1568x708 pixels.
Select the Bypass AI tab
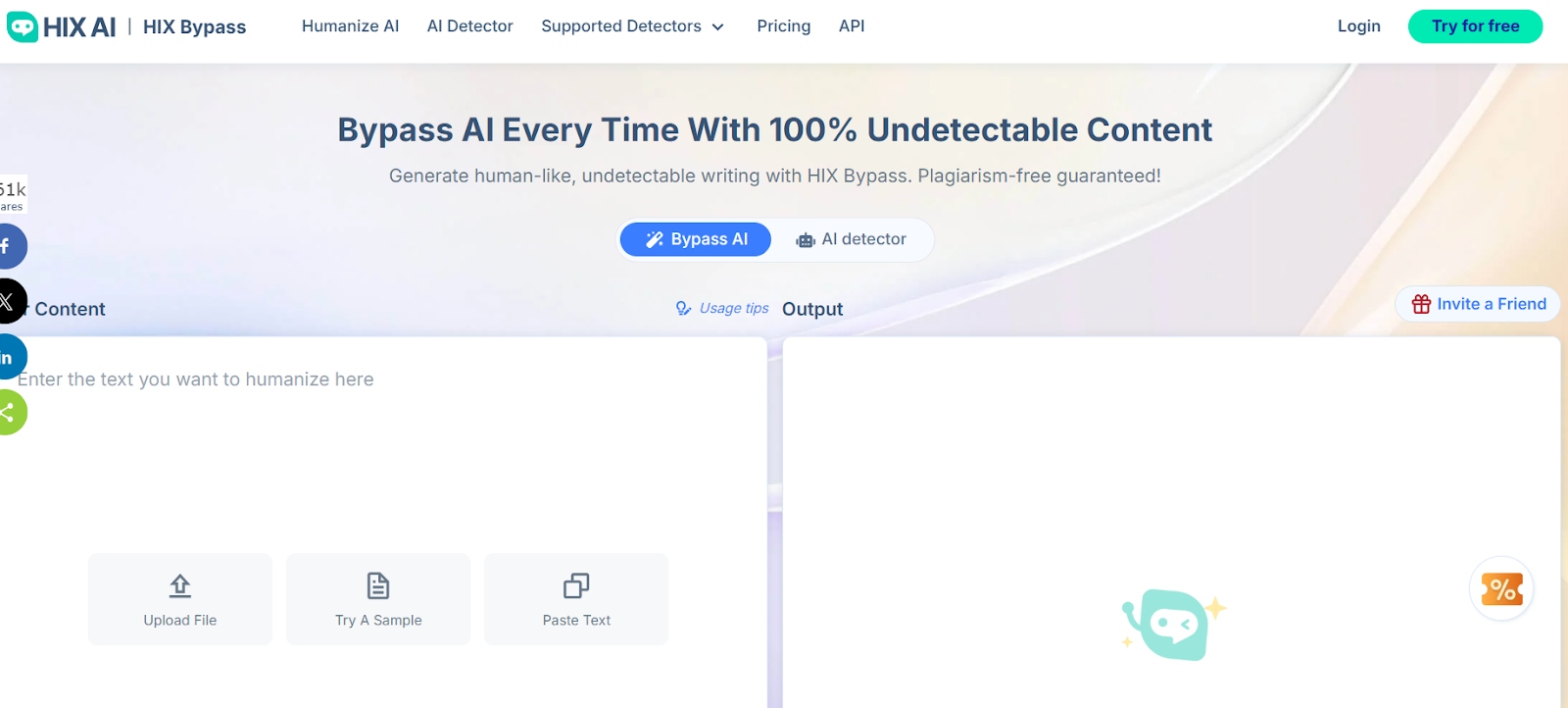[x=696, y=239]
